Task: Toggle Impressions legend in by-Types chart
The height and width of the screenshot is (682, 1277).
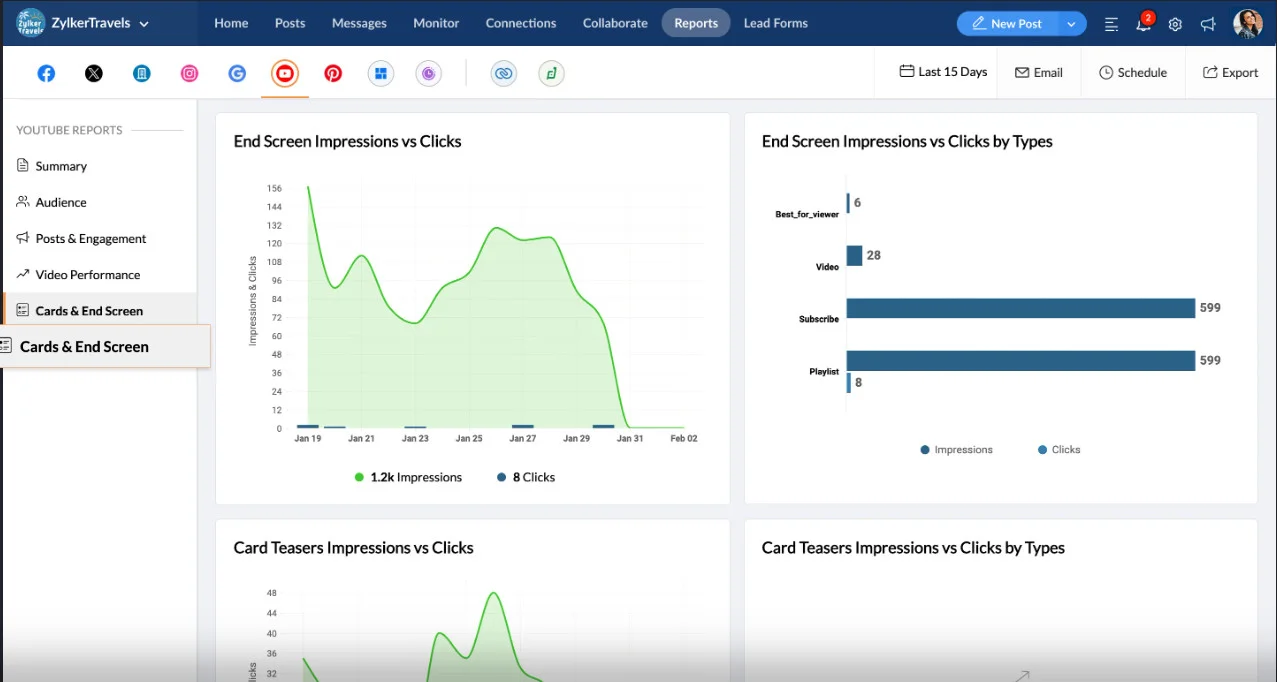Action: 956,450
